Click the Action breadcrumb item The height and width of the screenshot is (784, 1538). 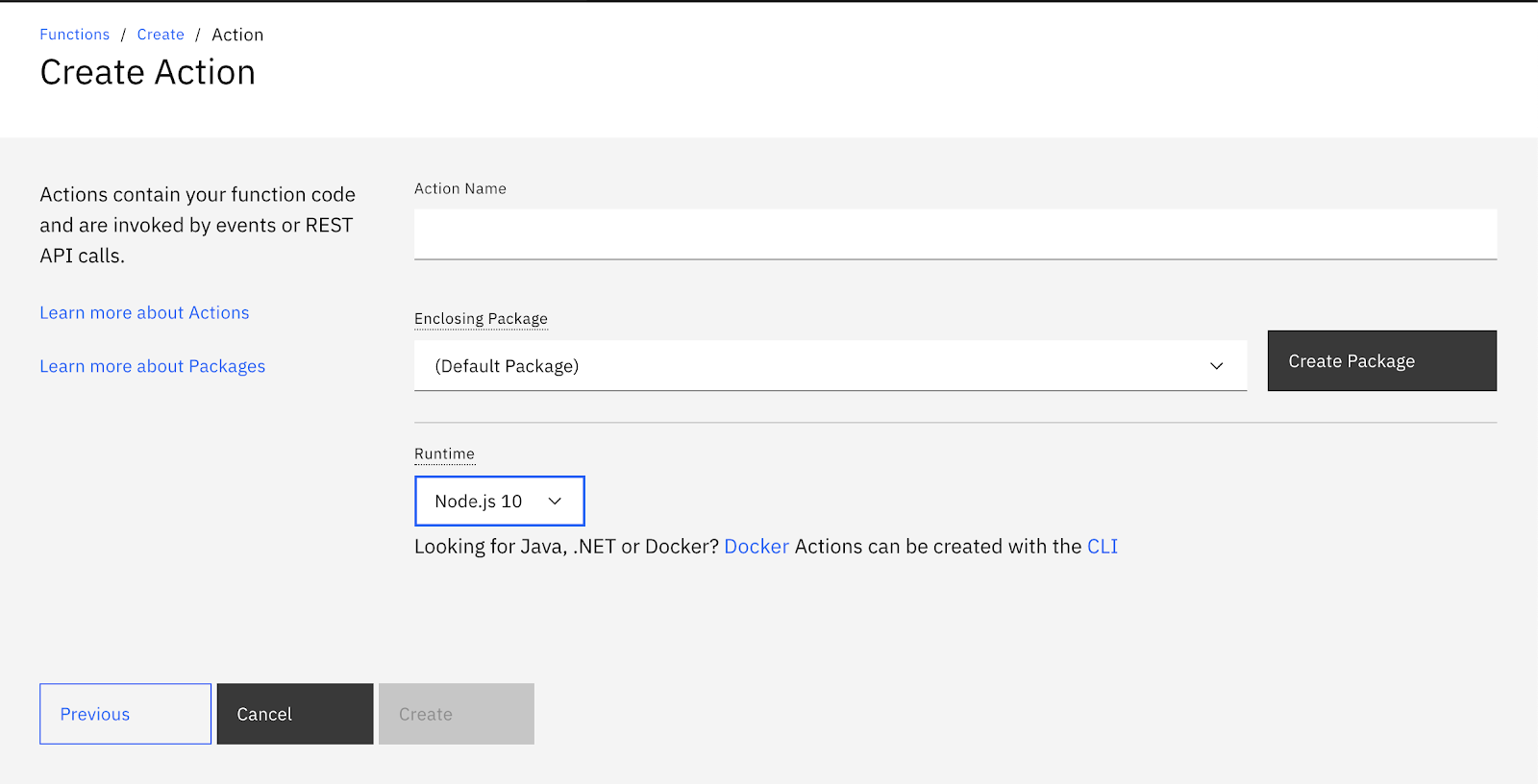(237, 35)
